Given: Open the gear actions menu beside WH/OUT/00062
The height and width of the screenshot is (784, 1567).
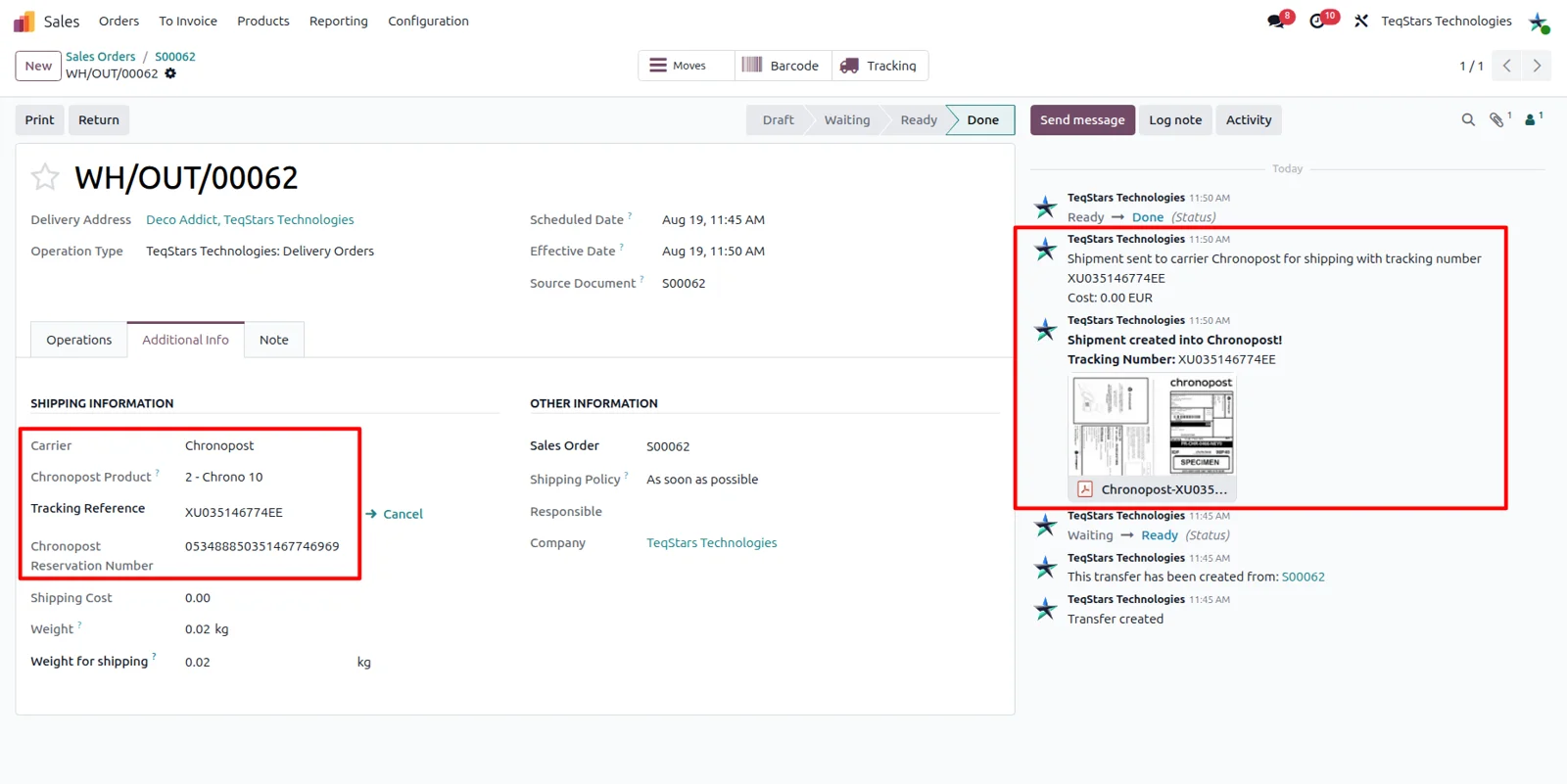Looking at the screenshot, I should [170, 73].
